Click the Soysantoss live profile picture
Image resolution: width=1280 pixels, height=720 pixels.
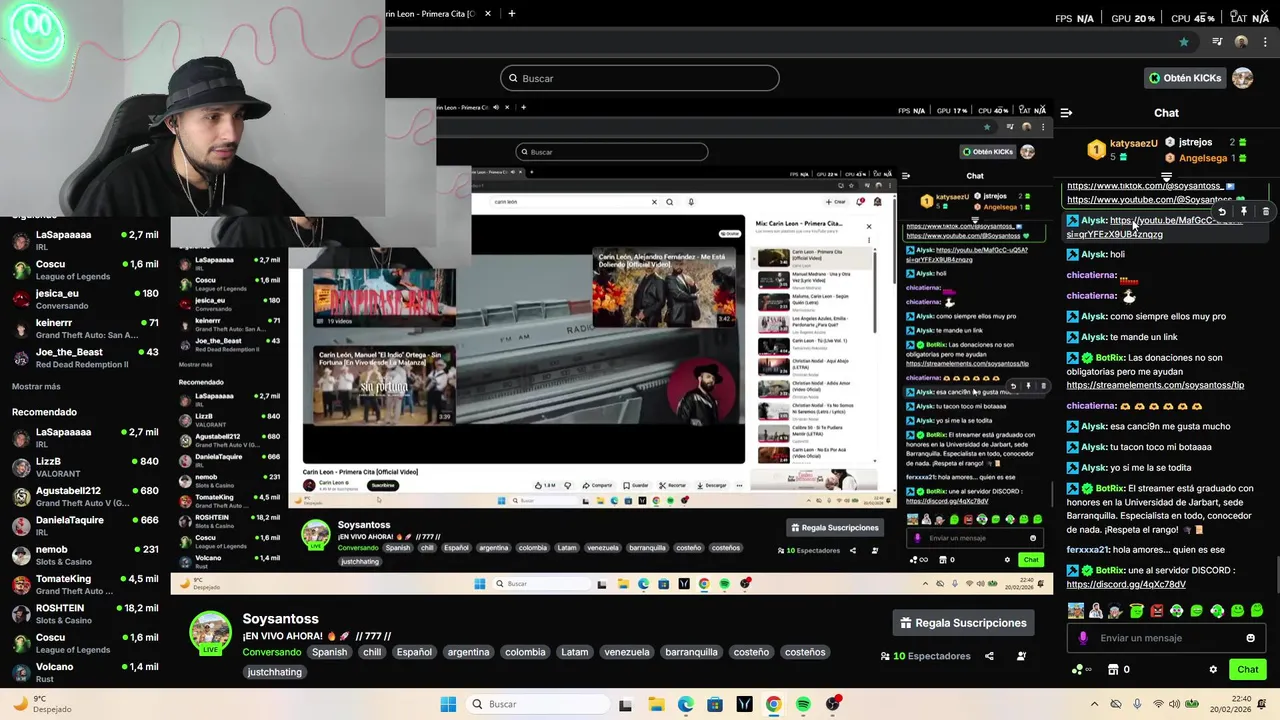pyautogui.click(x=210, y=632)
